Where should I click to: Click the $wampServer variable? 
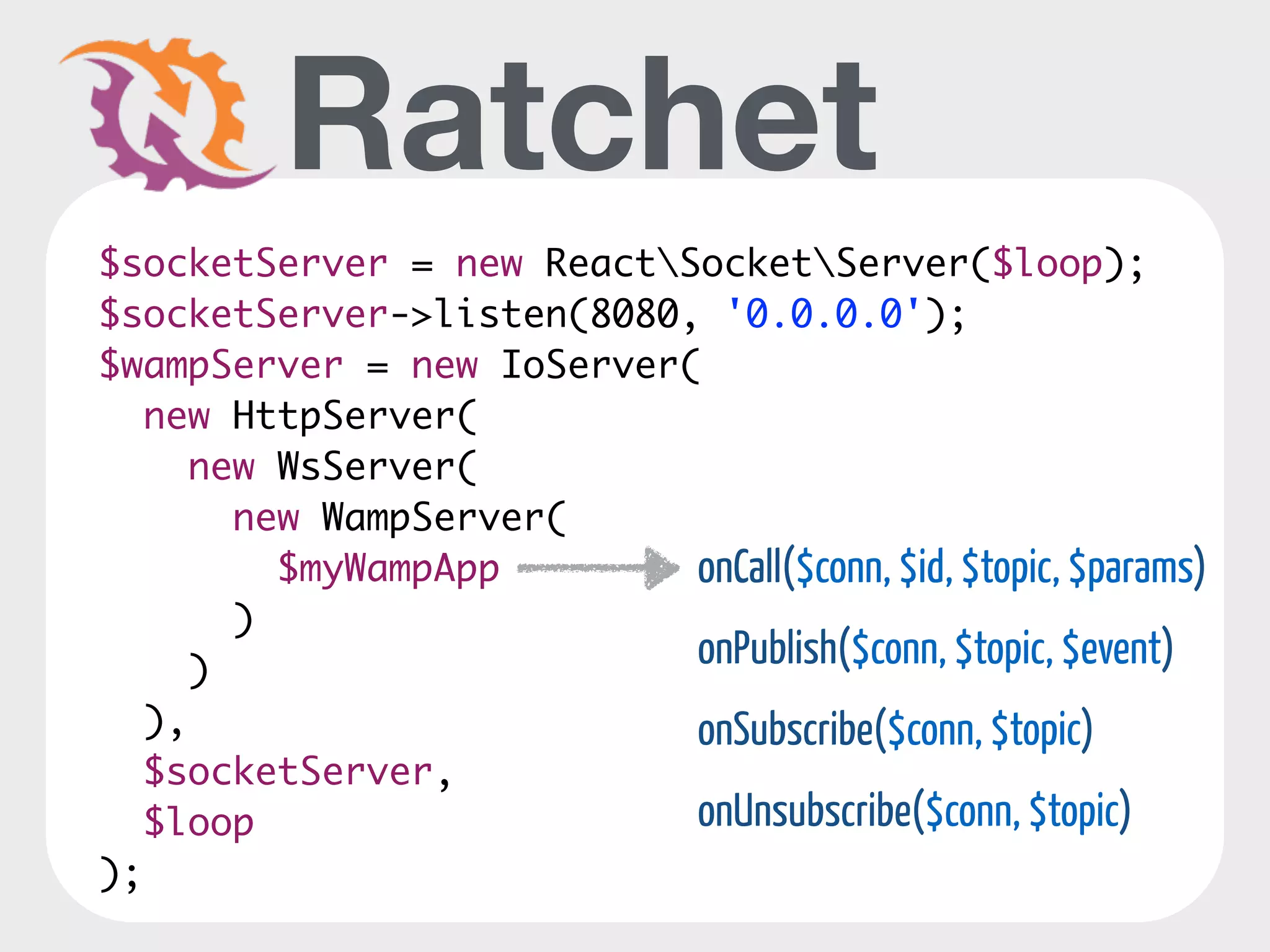pos(221,364)
